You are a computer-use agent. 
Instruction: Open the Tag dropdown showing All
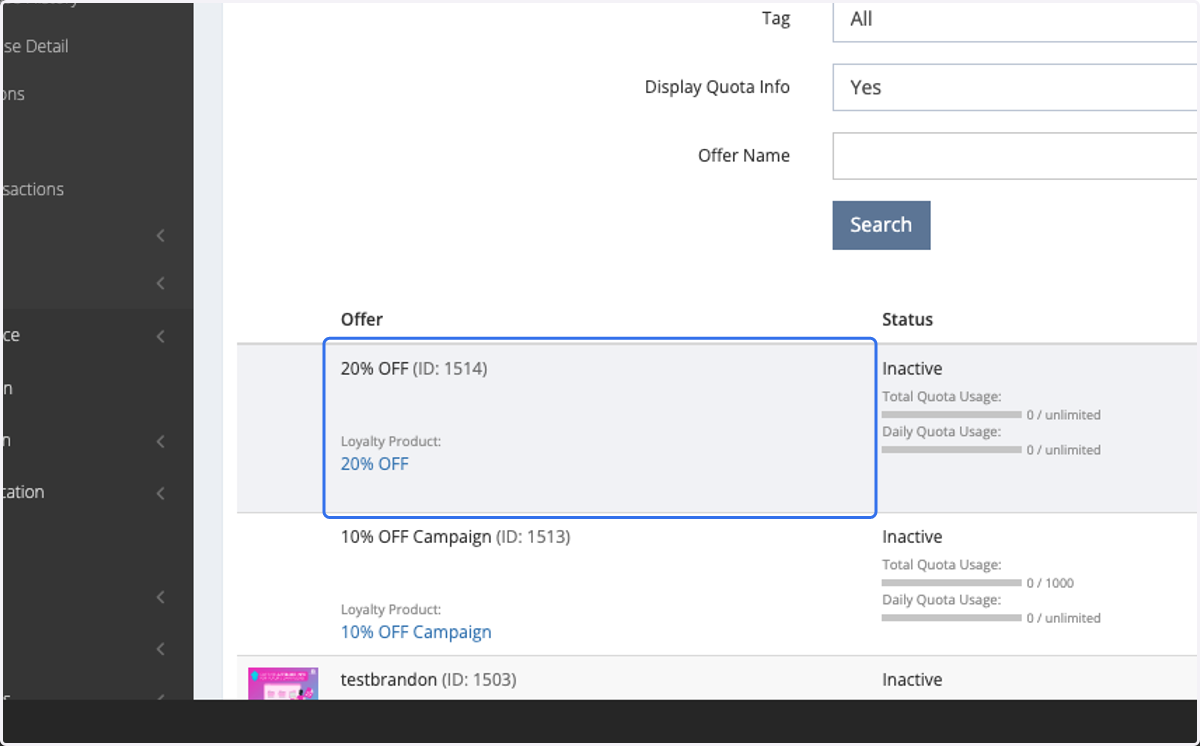1015,22
